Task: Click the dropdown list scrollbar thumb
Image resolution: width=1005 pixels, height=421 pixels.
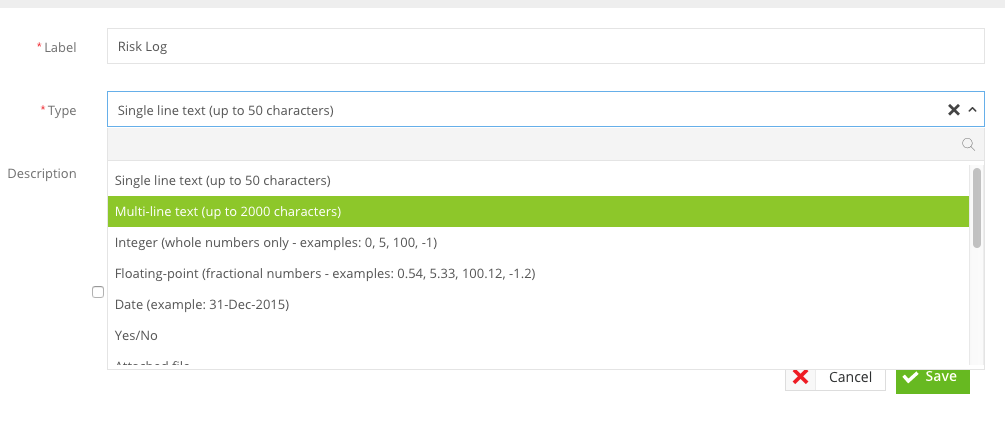Action: tap(977, 208)
